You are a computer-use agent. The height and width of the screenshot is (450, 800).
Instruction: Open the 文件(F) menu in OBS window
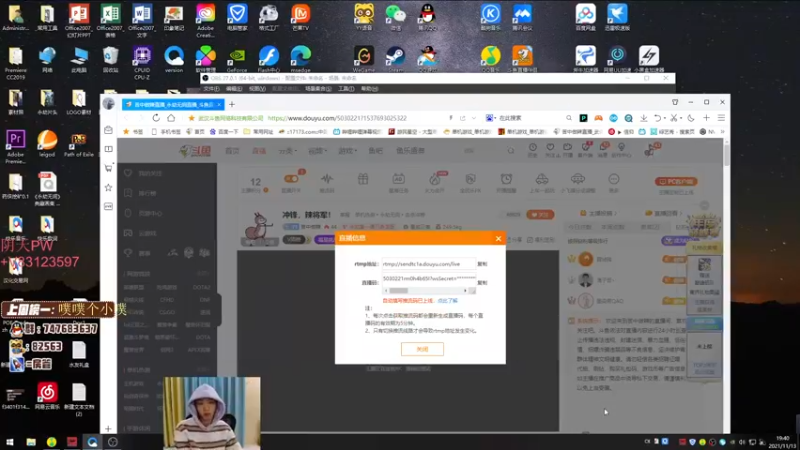211,89
